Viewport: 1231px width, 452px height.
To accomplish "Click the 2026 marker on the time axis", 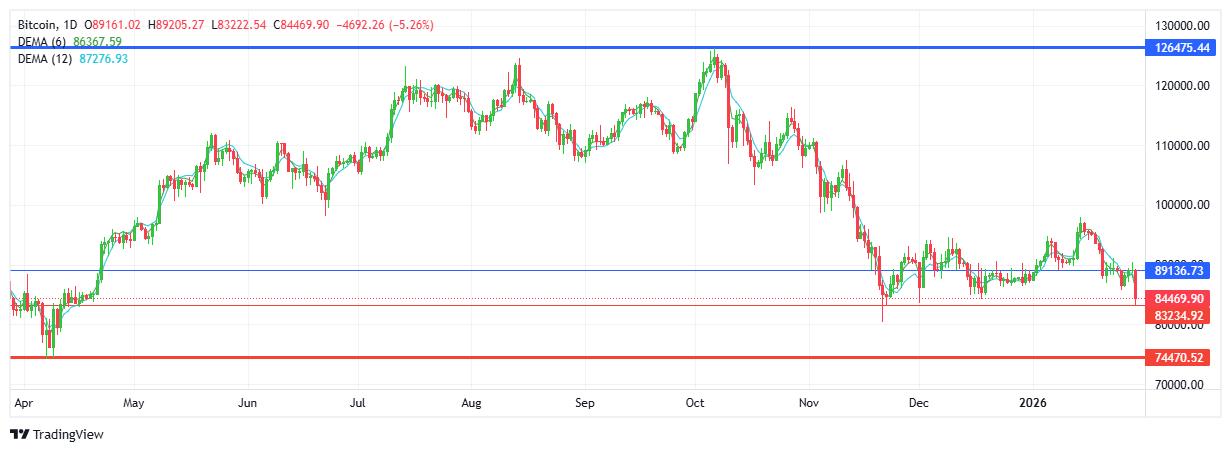I will tap(1032, 404).
